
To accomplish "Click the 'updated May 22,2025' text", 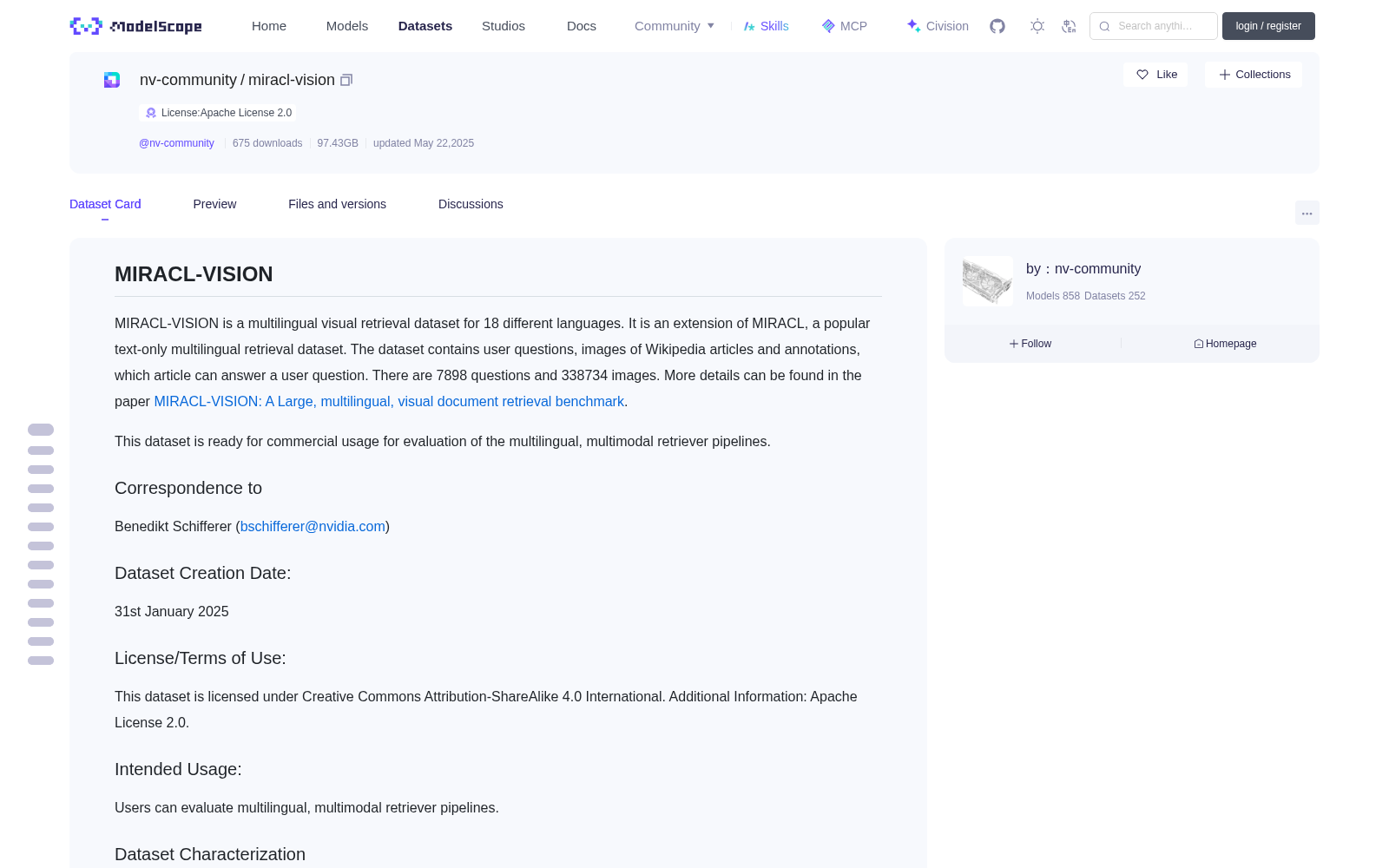I will point(424,143).
